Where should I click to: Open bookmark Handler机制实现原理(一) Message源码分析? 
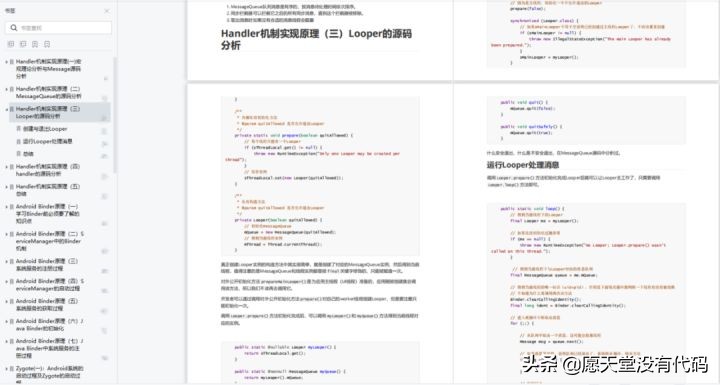pyautogui.click(x=49, y=68)
